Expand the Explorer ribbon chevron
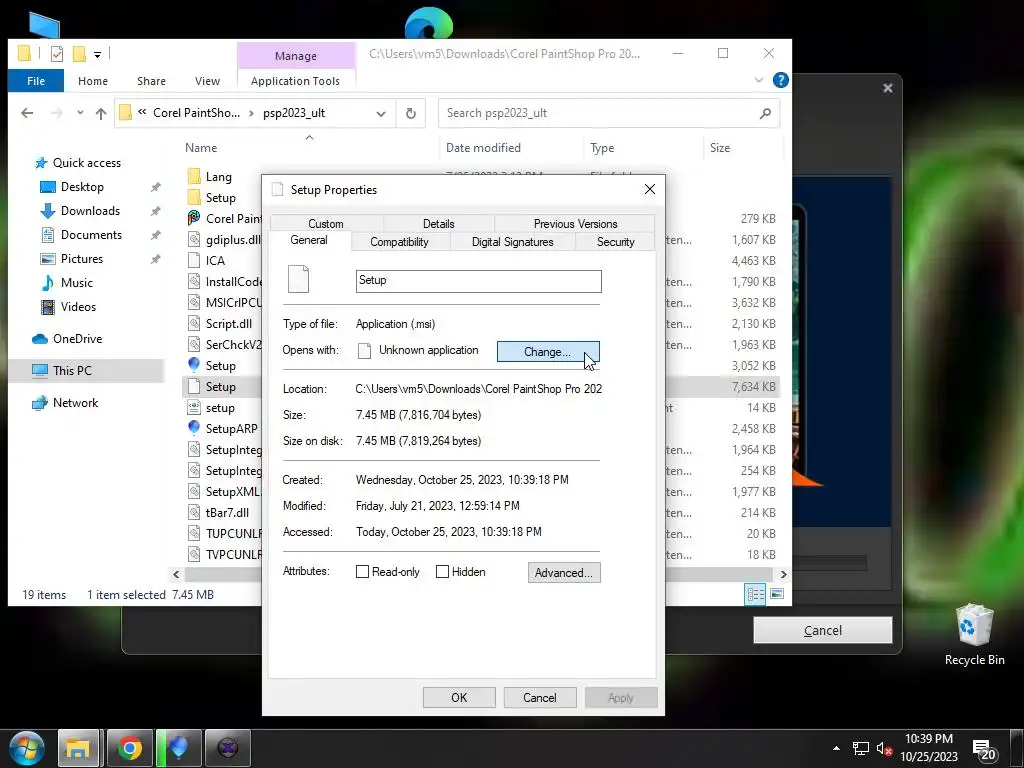This screenshot has width=1024, height=768. click(x=758, y=80)
